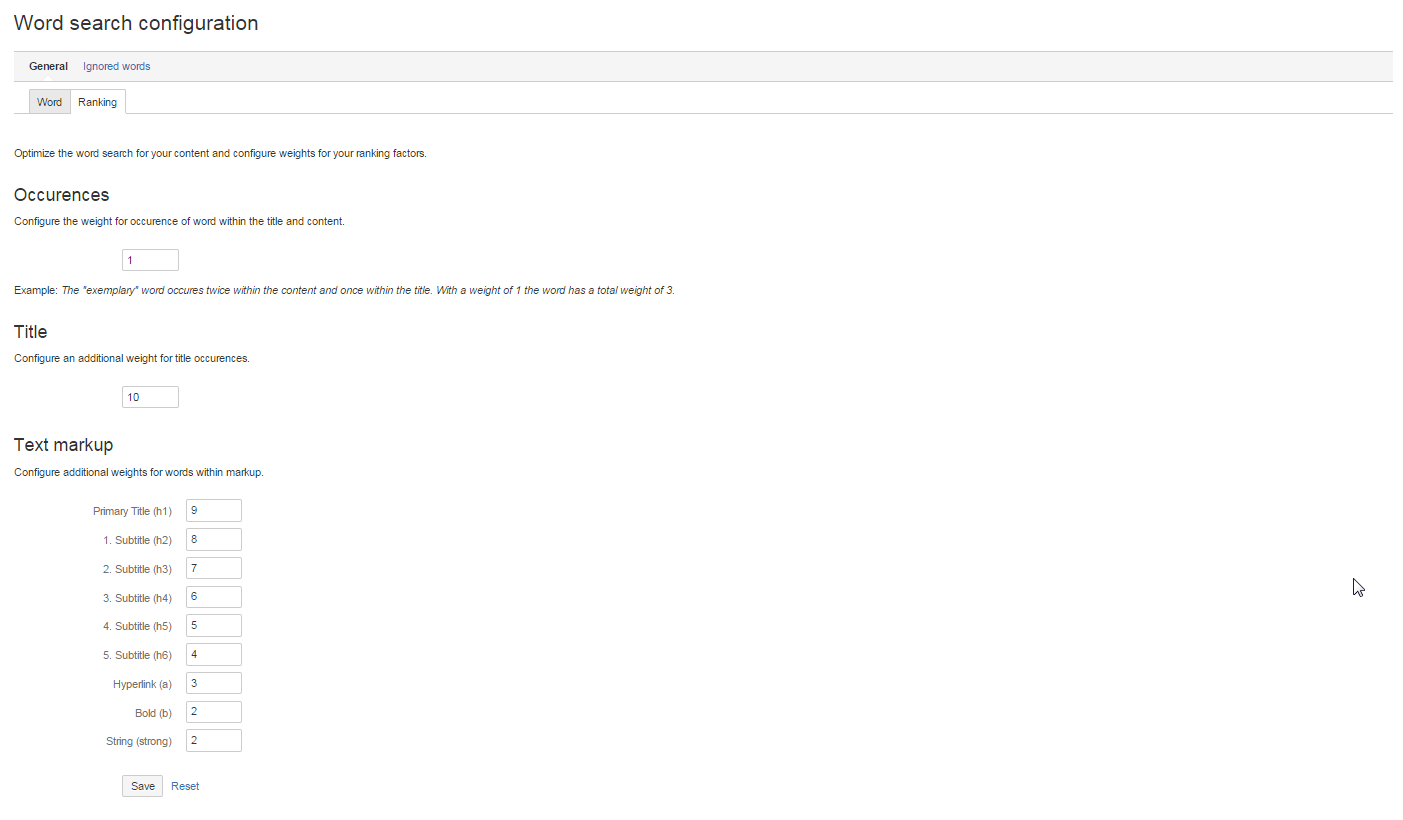Open the General menu tab
The image size is (1403, 820).
point(48,67)
